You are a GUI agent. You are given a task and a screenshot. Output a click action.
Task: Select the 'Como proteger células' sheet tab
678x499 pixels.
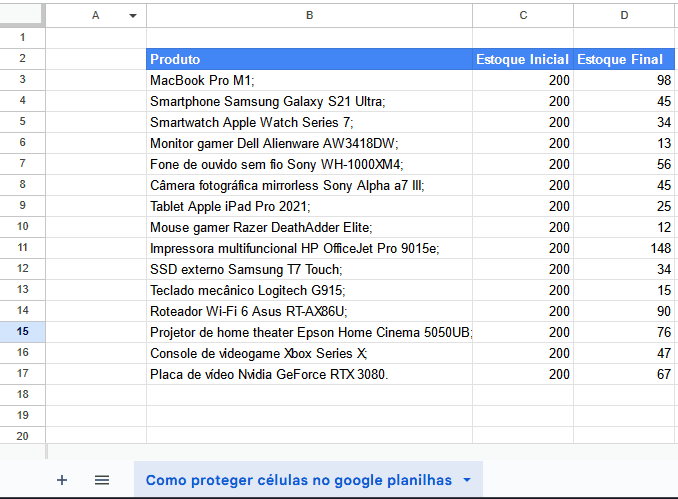(297, 480)
